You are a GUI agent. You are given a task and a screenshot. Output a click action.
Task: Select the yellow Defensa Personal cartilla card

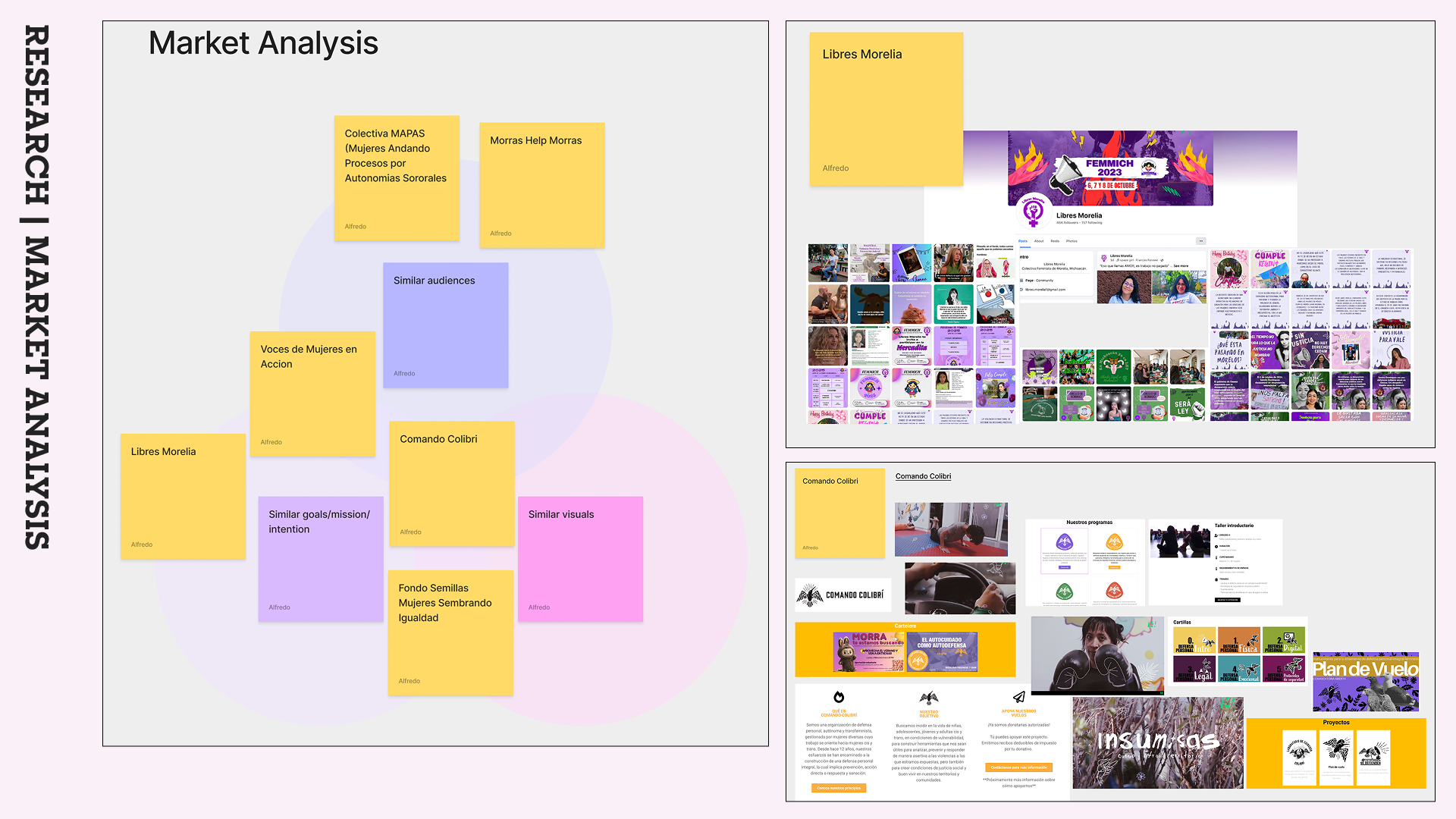pos(1194,640)
